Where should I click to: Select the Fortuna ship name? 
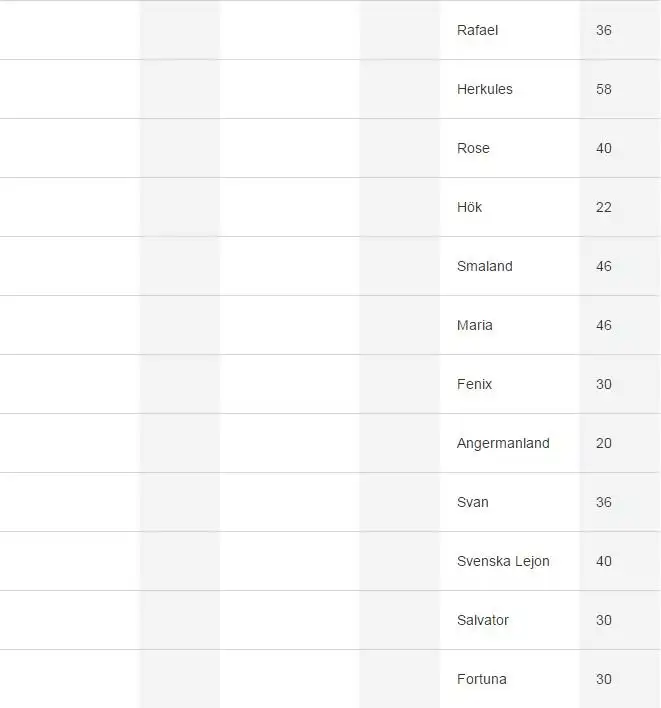tap(481, 679)
